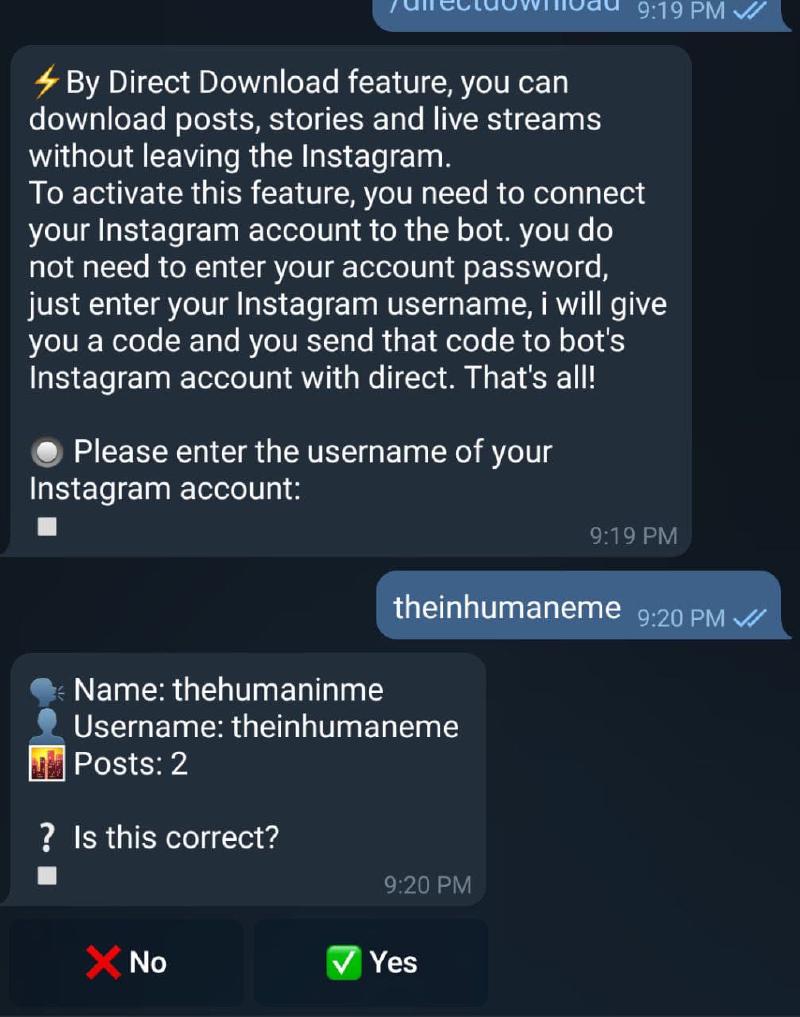800x1017 pixels.
Task: Tap the lightning bolt emoji before Direct Download
Action: coord(45,82)
